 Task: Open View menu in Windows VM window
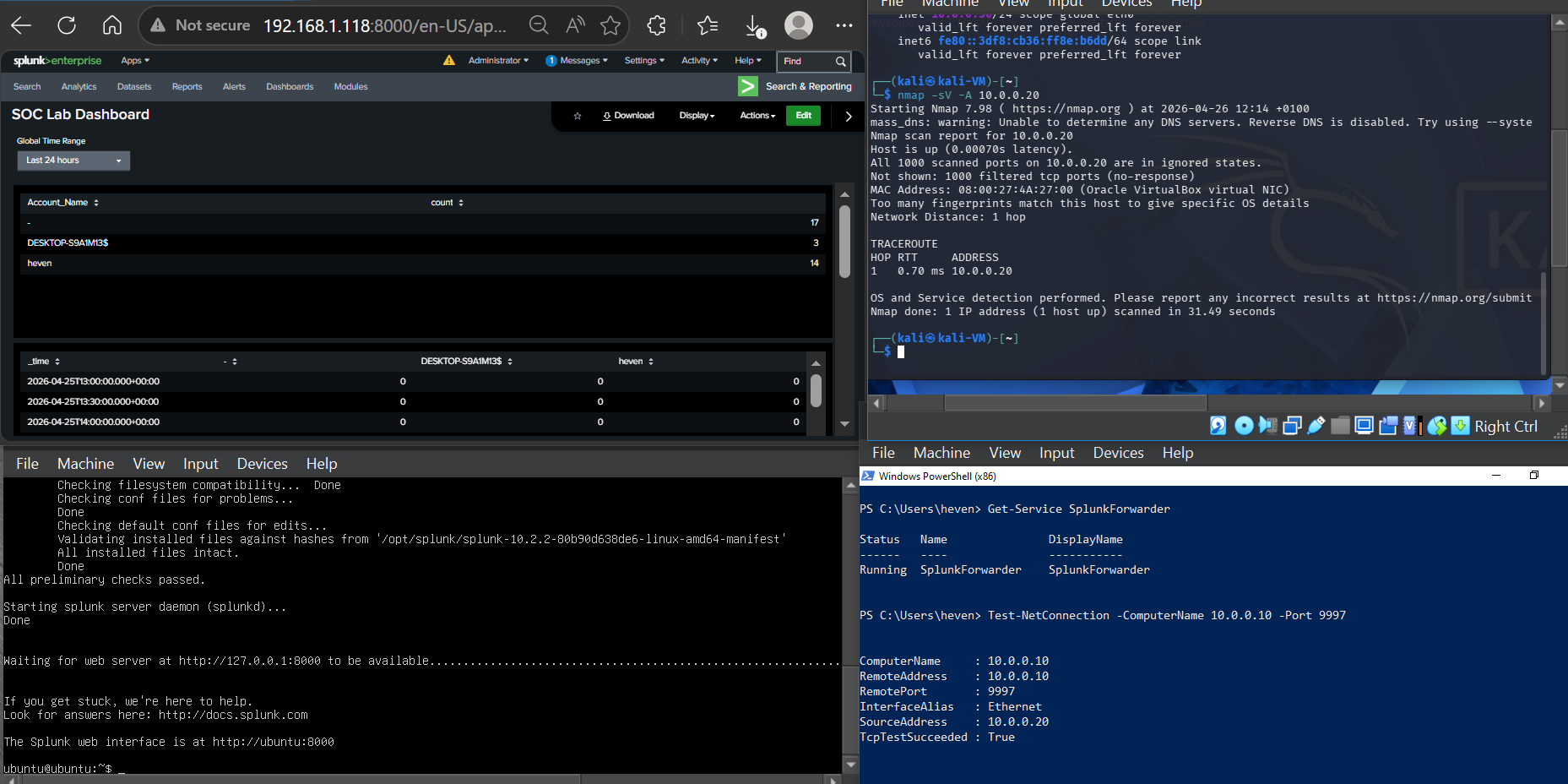1005,453
